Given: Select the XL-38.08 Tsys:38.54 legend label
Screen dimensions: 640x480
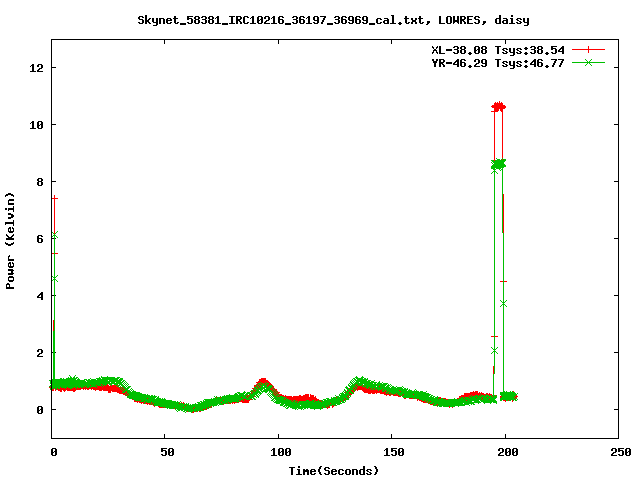Looking at the screenshot, I should [498, 50].
